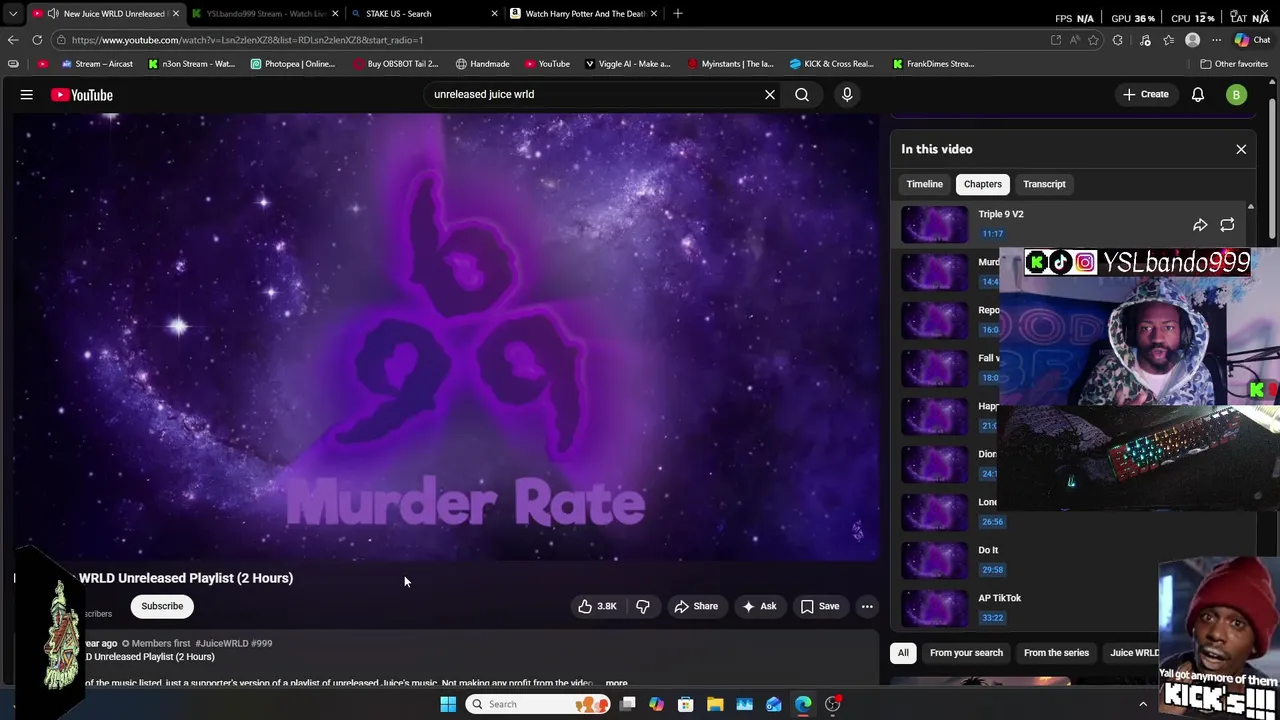The height and width of the screenshot is (720, 1280).
Task: Loop the Triple 9 V2 chapter
Action: 1227,225
